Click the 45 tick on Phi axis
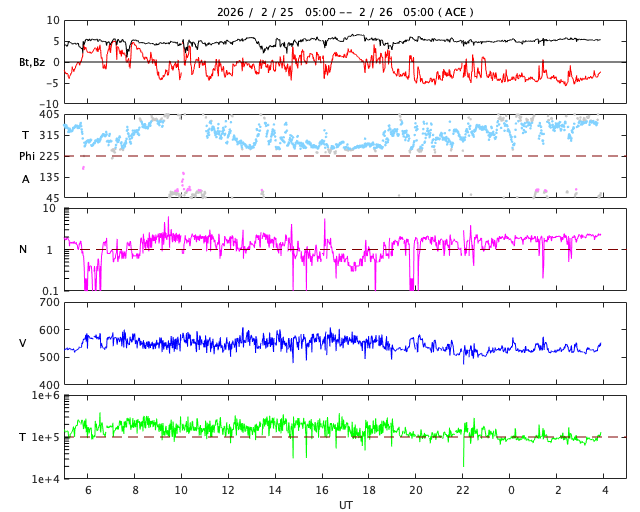This screenshot has height=512, width=640. tap(51, 197)
